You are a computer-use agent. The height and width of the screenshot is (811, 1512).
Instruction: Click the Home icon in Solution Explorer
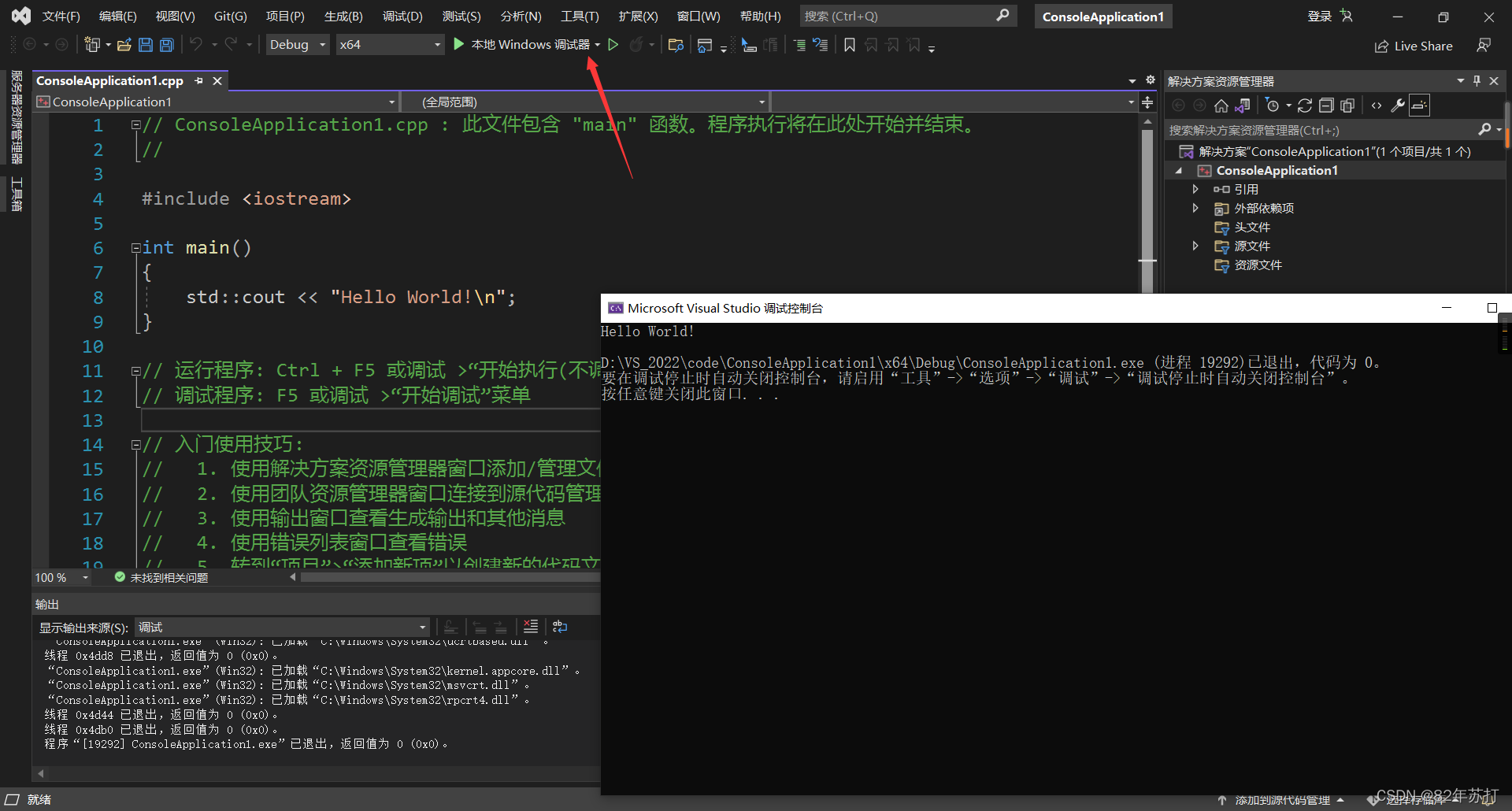pos(1221,106)
